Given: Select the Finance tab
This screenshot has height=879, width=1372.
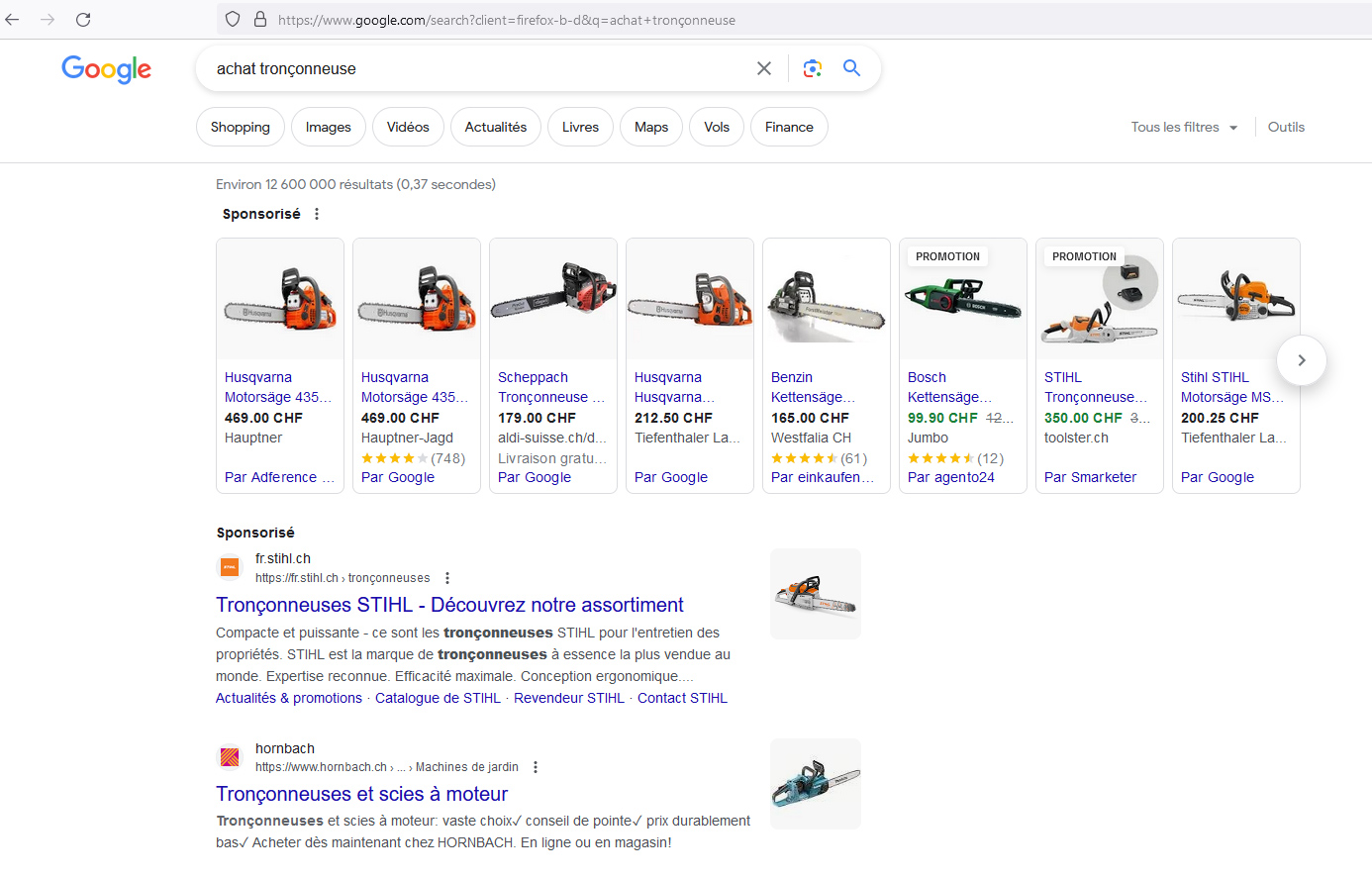Looking at the screenshot, I should tap(789, 127).
